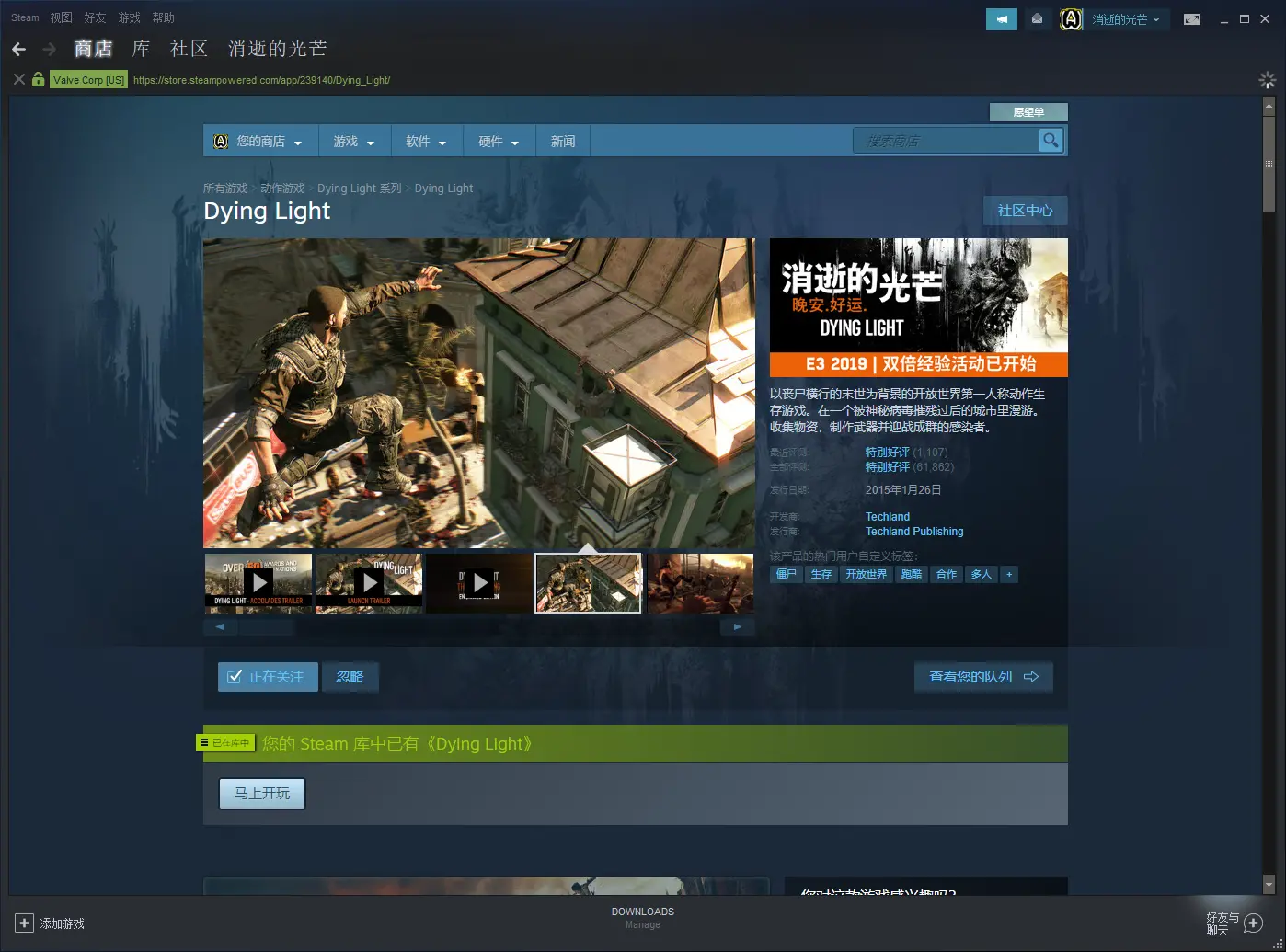
Task: Play the Accolades Trailer video thumbnail
Action: [x=258, y=582]
